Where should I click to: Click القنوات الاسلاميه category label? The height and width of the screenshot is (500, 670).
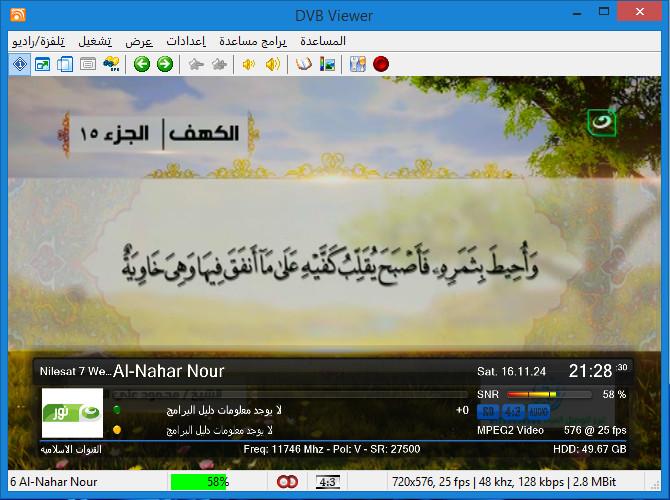click(x=71, y=450)
